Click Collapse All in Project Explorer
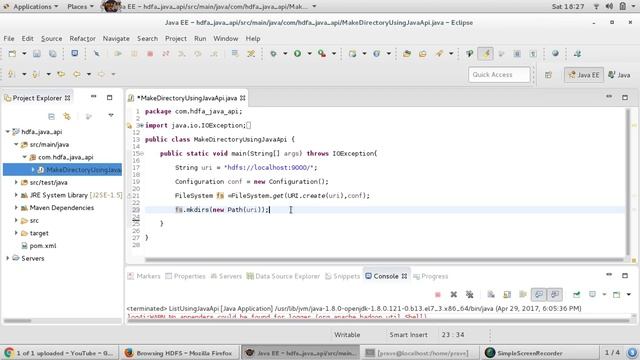 click(51, 116)
